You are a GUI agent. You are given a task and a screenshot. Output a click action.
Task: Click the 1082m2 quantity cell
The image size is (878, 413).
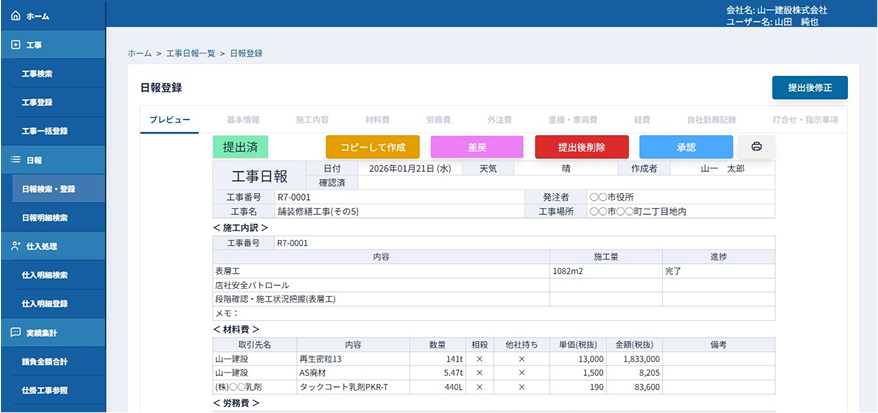606,271
